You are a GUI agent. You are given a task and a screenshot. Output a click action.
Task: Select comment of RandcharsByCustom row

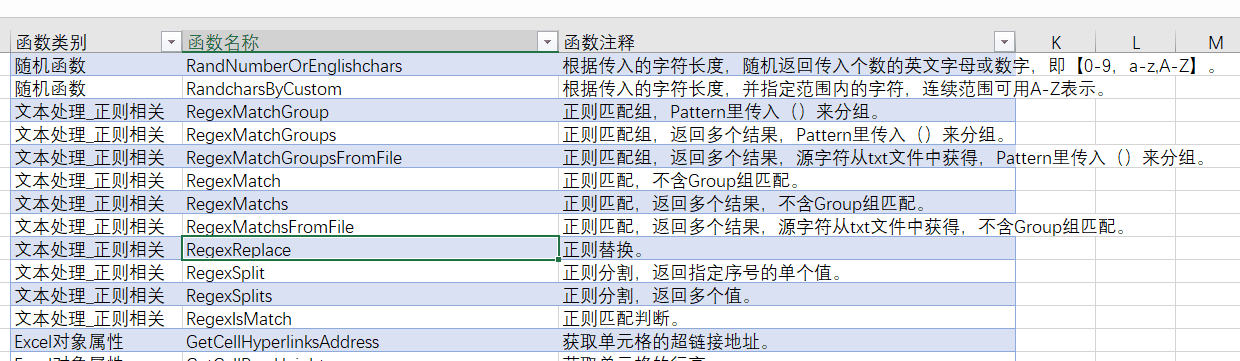pyautogui.click(x=787, y=89)
